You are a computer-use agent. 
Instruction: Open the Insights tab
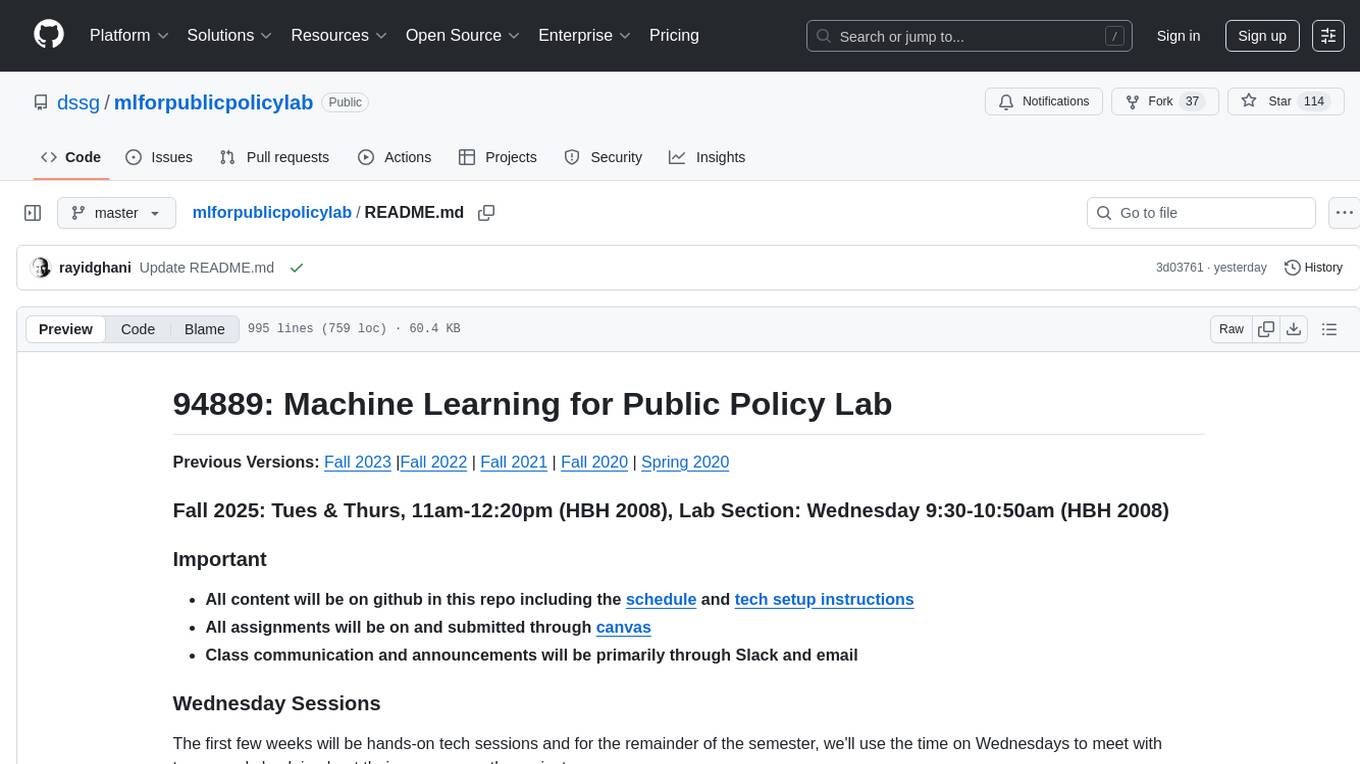click(707, 157)
